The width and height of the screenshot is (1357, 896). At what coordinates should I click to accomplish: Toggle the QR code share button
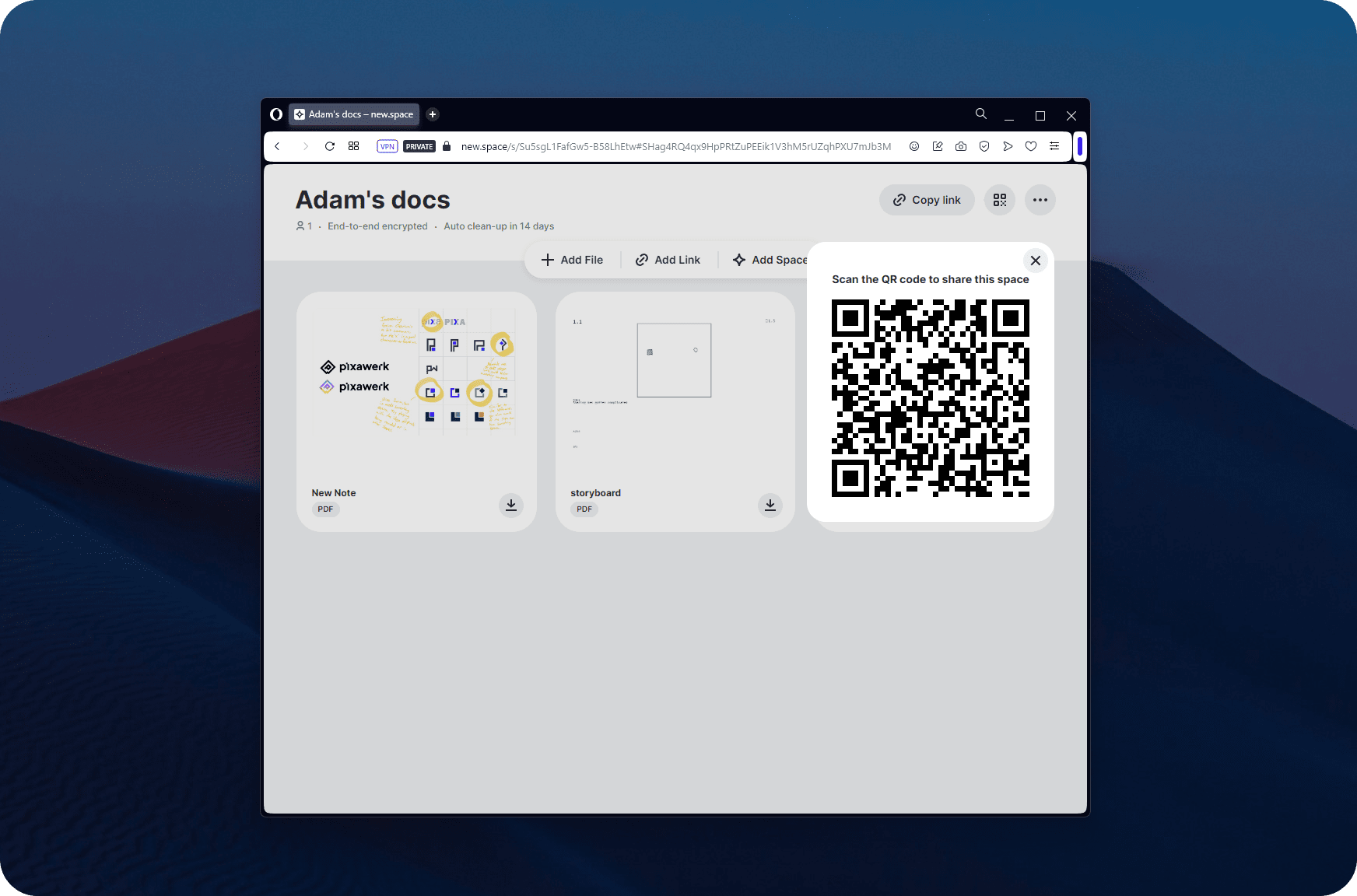pyautogui.click(x=1000, y=200)
